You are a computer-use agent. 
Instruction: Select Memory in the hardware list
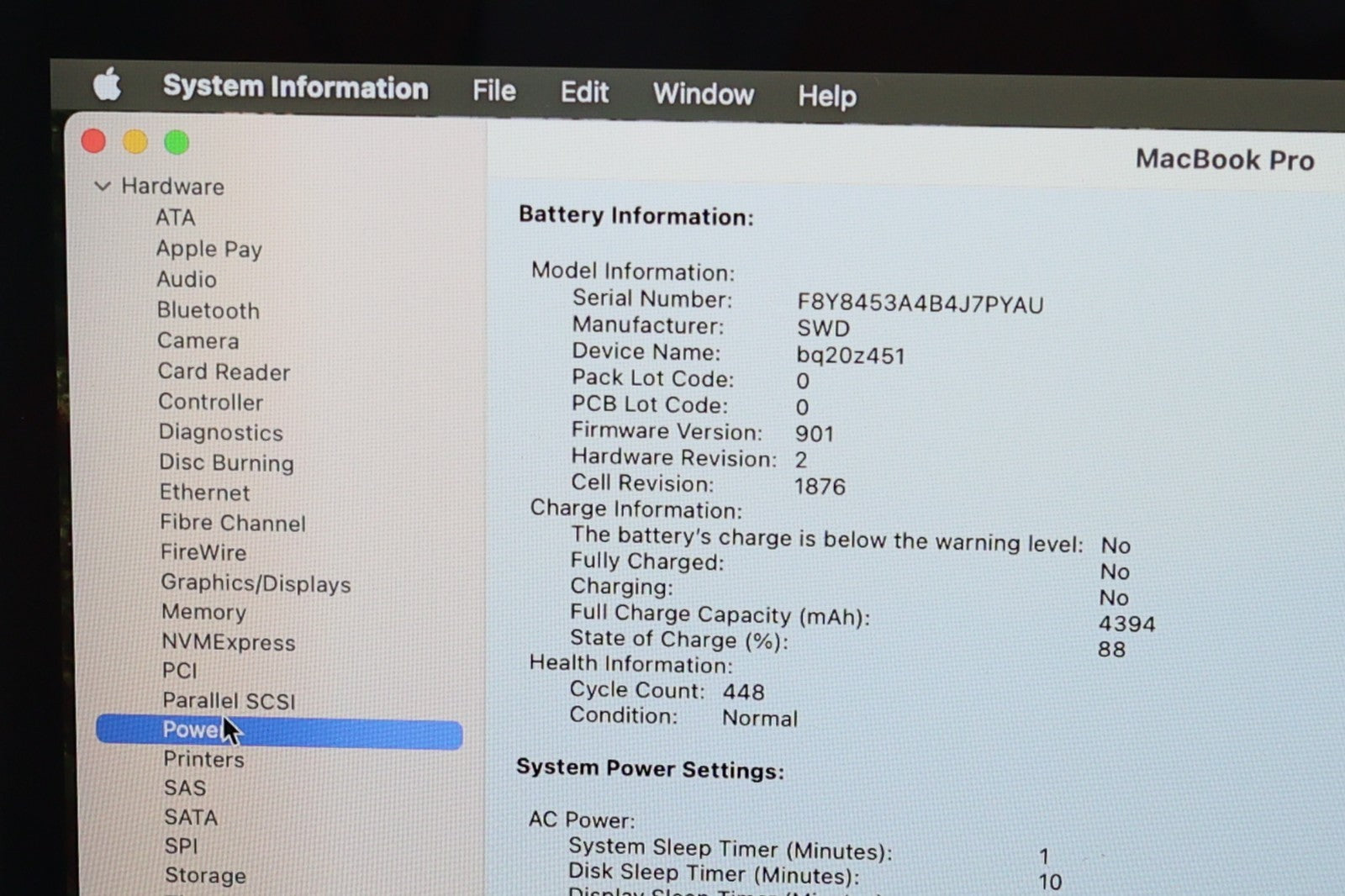pos(203,612)
